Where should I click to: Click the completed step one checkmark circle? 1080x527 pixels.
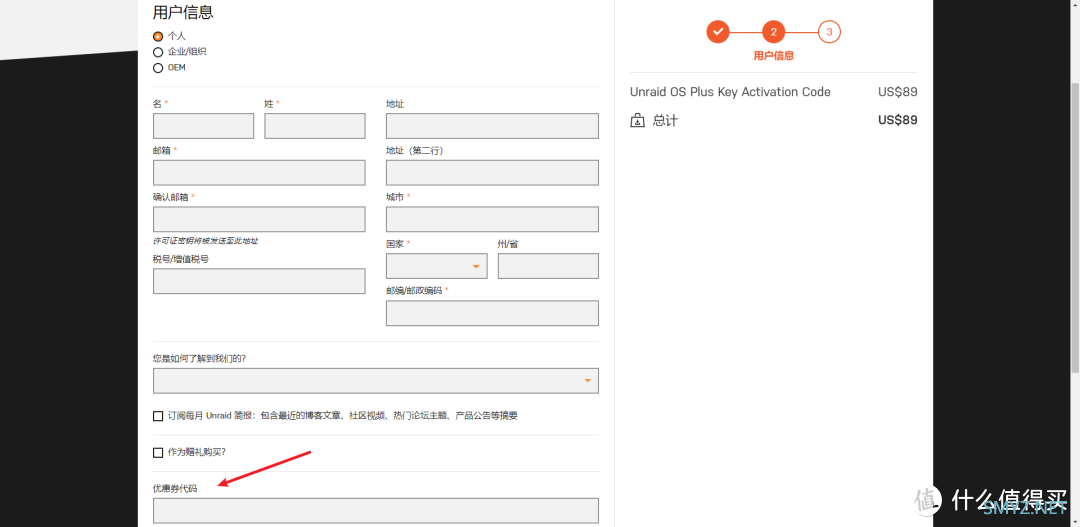coord(718,32)
